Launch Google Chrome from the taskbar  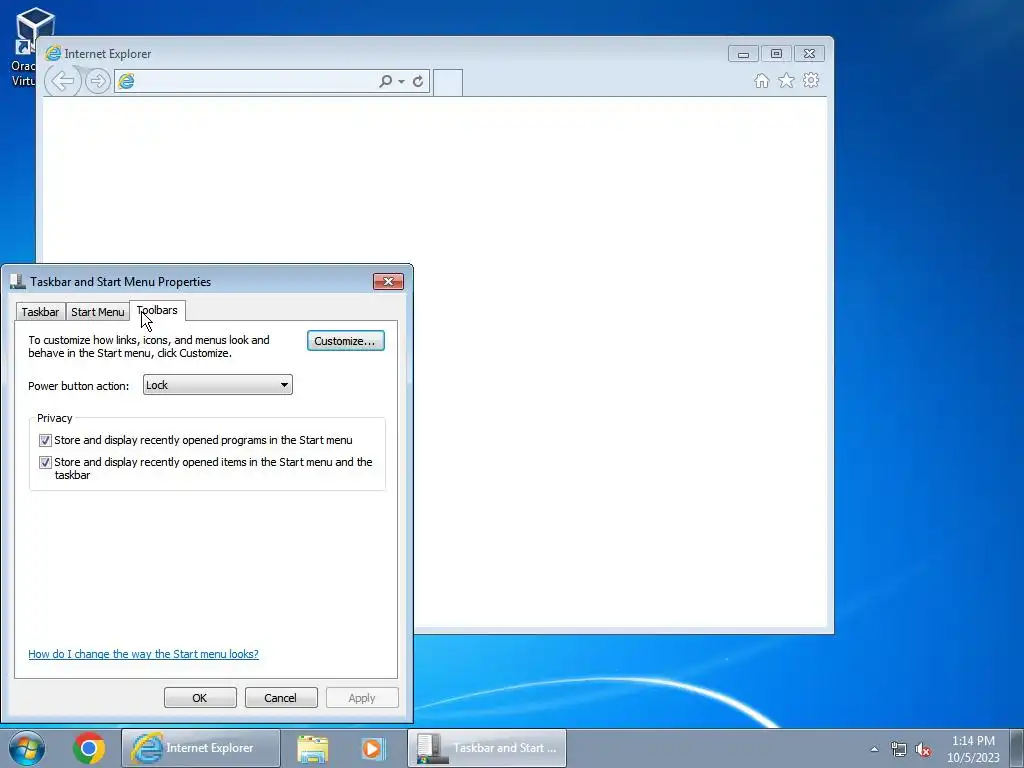[89, 748]
